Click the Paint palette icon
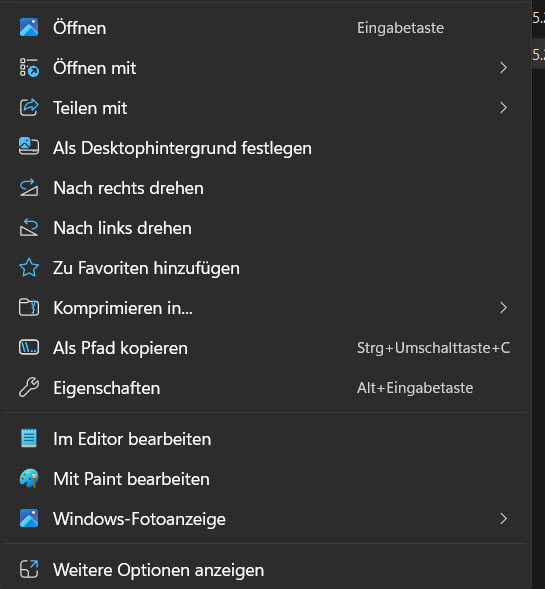 (29, 479)
